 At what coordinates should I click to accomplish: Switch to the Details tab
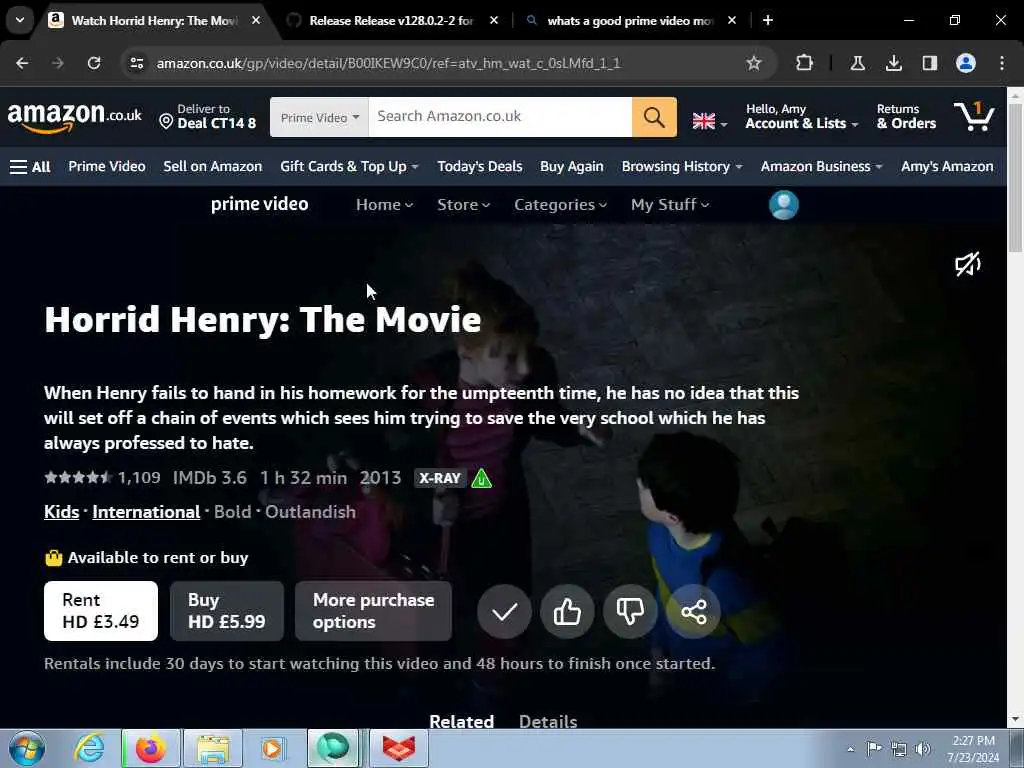coord(548,721)
